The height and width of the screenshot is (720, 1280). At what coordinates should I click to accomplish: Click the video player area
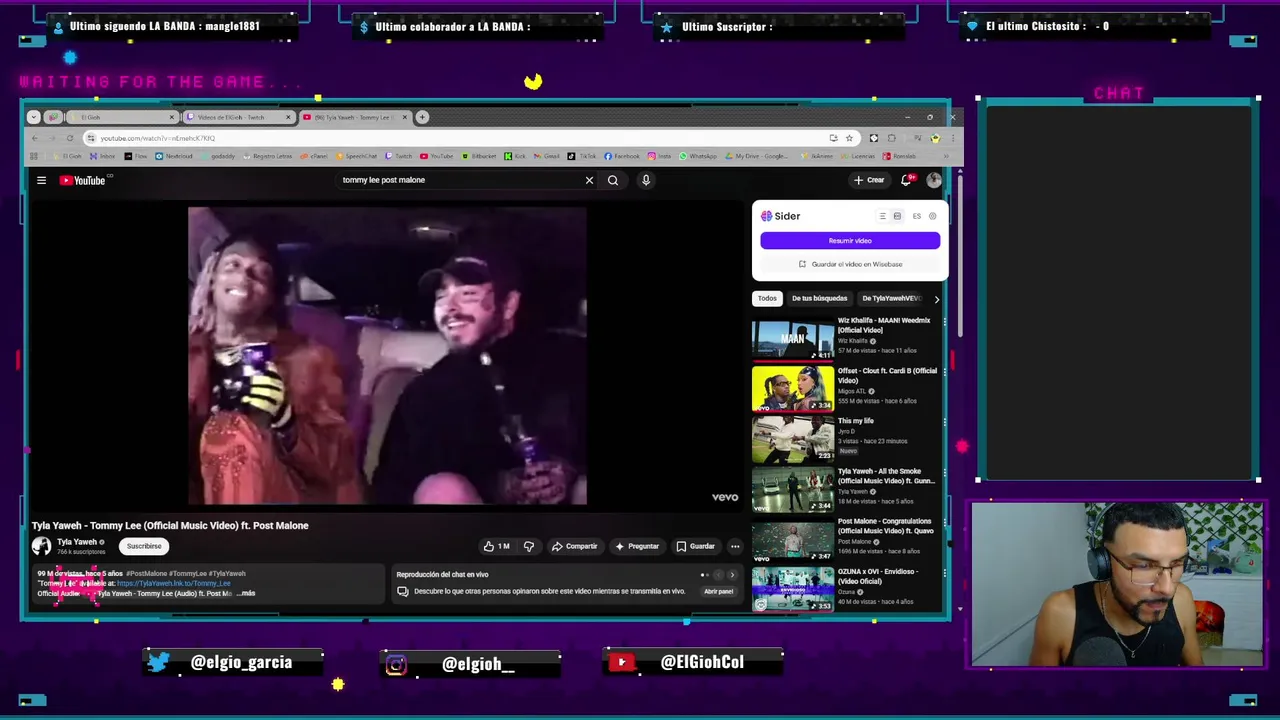click(x=387, y=356)
